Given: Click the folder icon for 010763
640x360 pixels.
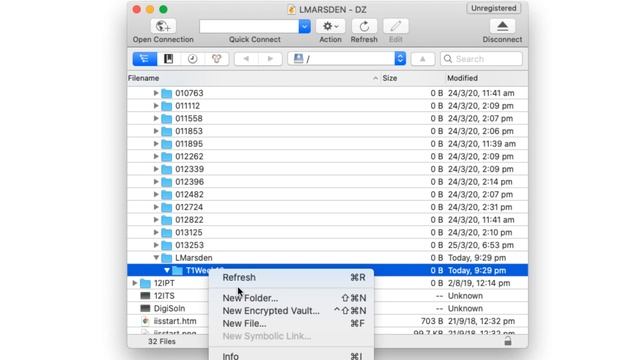Looking at the screenshot, I should (x=167, y=93).
